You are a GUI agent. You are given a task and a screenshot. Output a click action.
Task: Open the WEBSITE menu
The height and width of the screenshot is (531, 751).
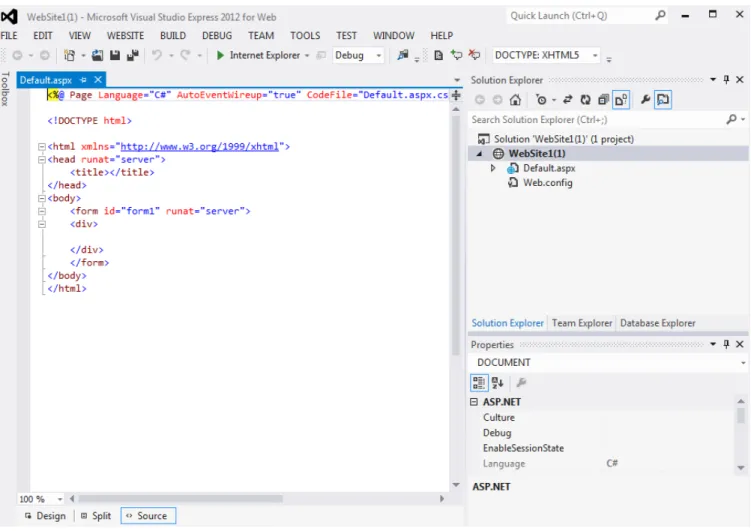[125, 35]
